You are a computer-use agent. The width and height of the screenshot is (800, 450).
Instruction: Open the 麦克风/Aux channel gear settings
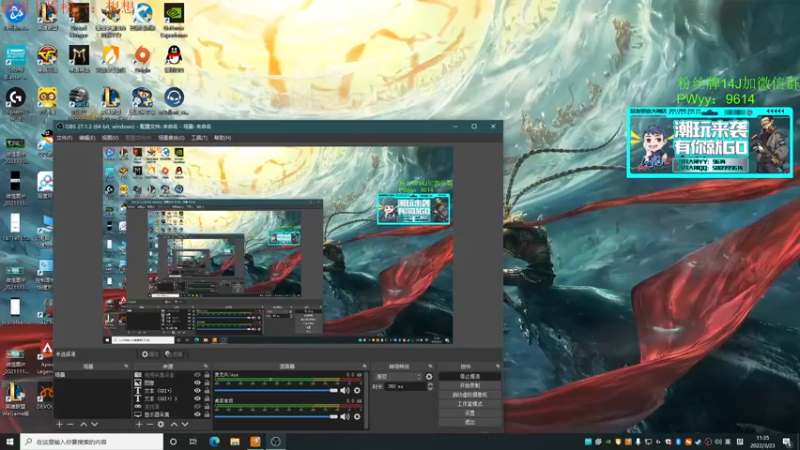pos(357,390)
